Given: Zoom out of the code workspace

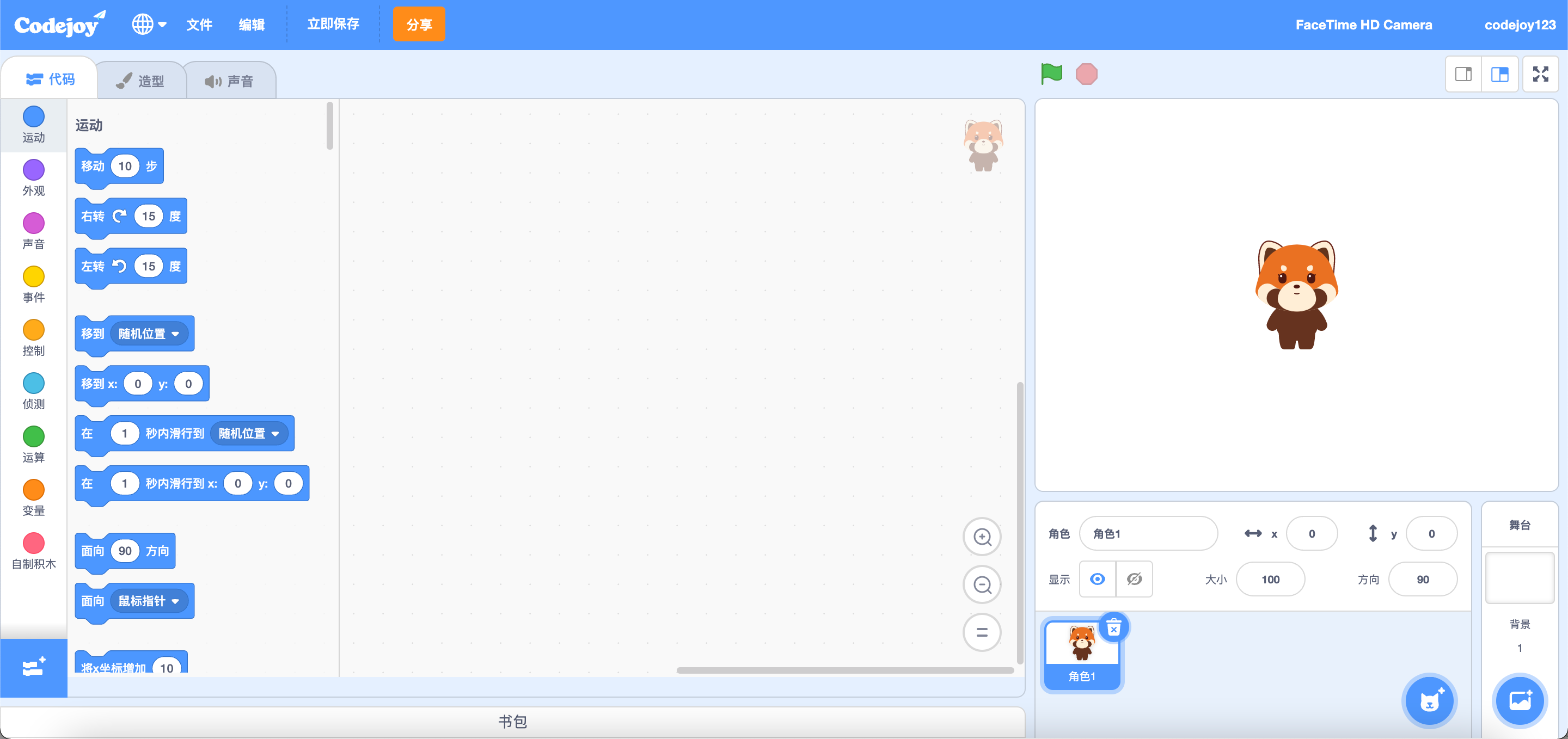Looking at the screenshot, I should pyautogui.click(x=982, y=585).
